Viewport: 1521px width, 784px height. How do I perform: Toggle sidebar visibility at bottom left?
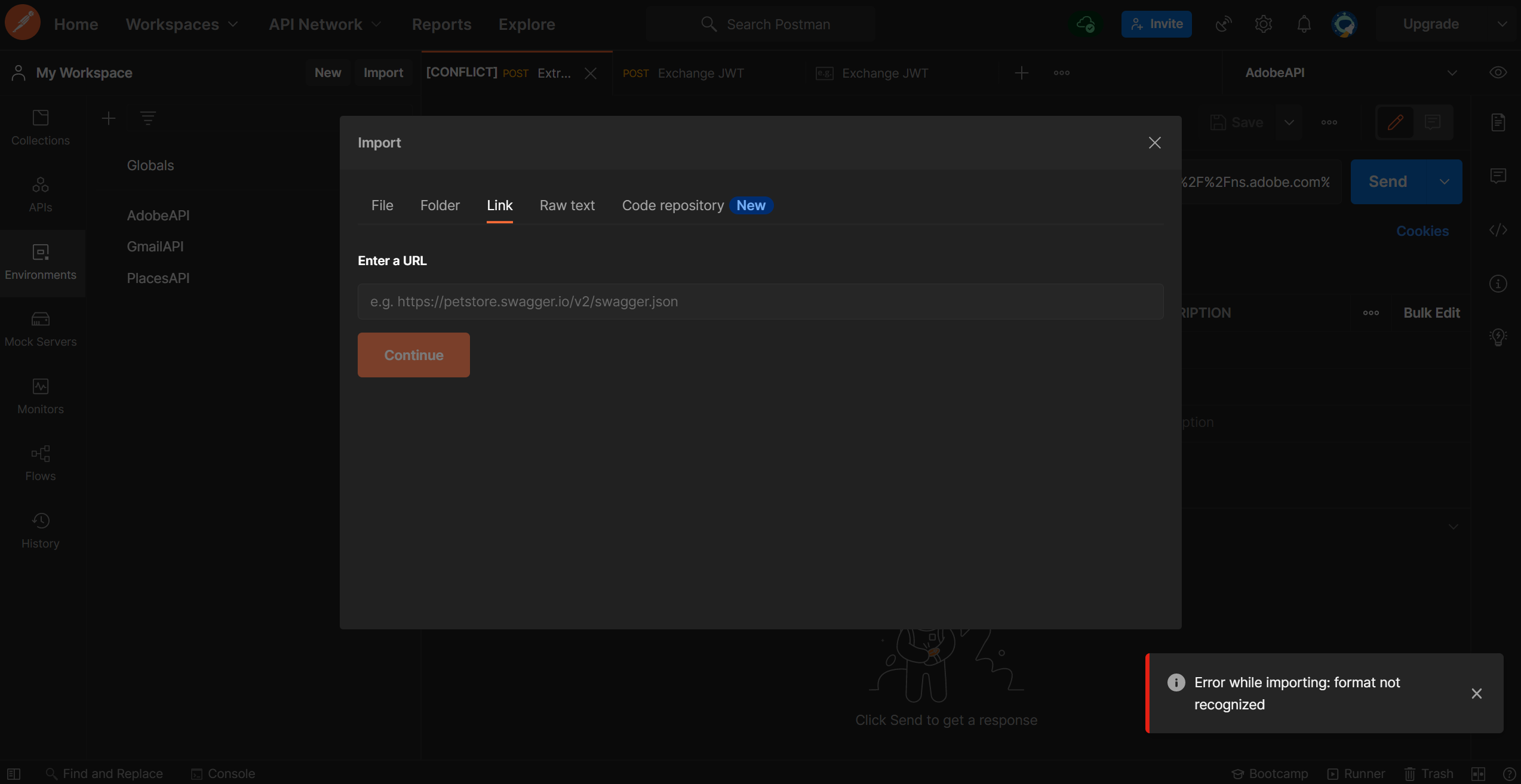pos(13,773)
